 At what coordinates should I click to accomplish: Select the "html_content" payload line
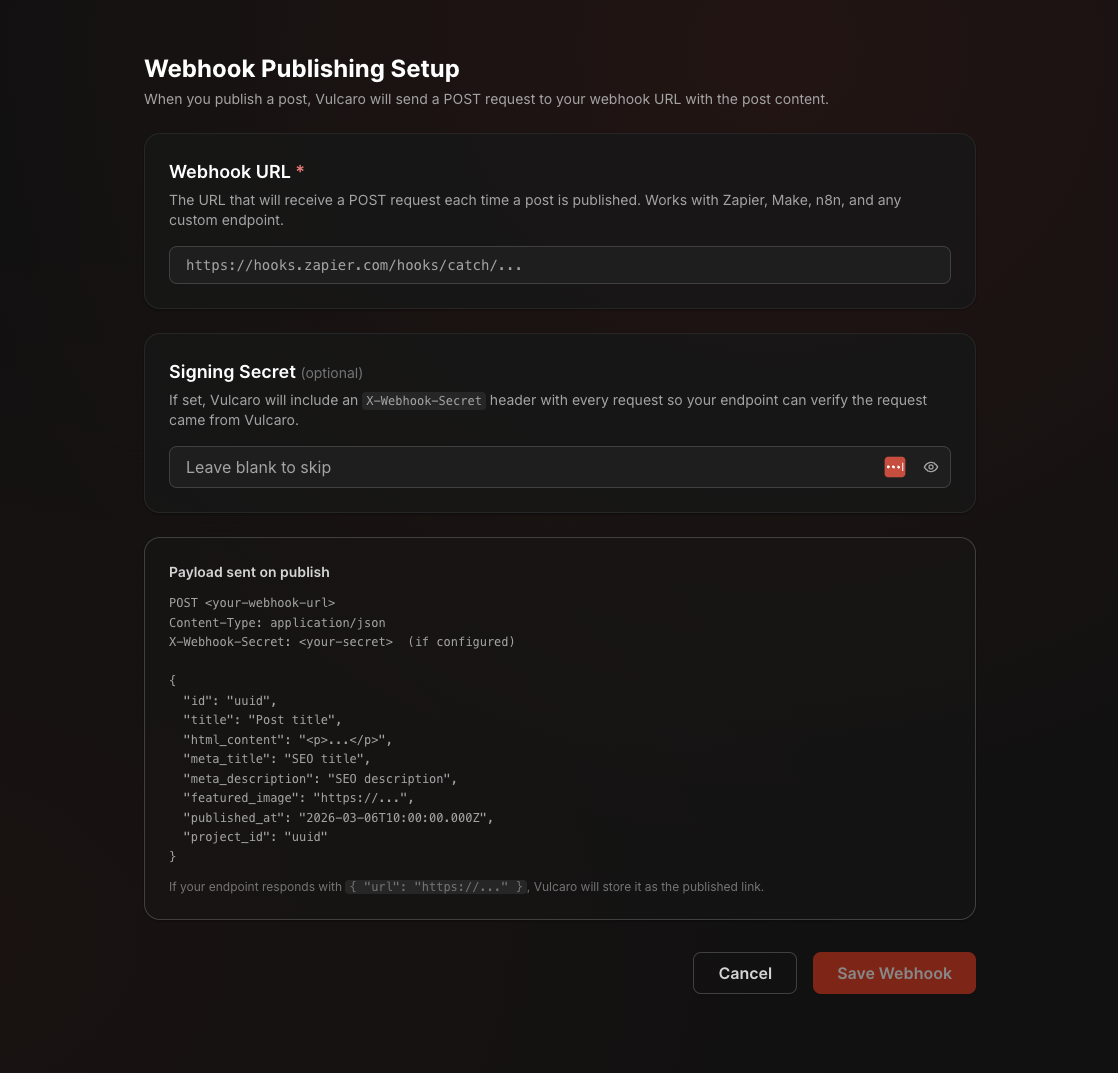[288, 740]
